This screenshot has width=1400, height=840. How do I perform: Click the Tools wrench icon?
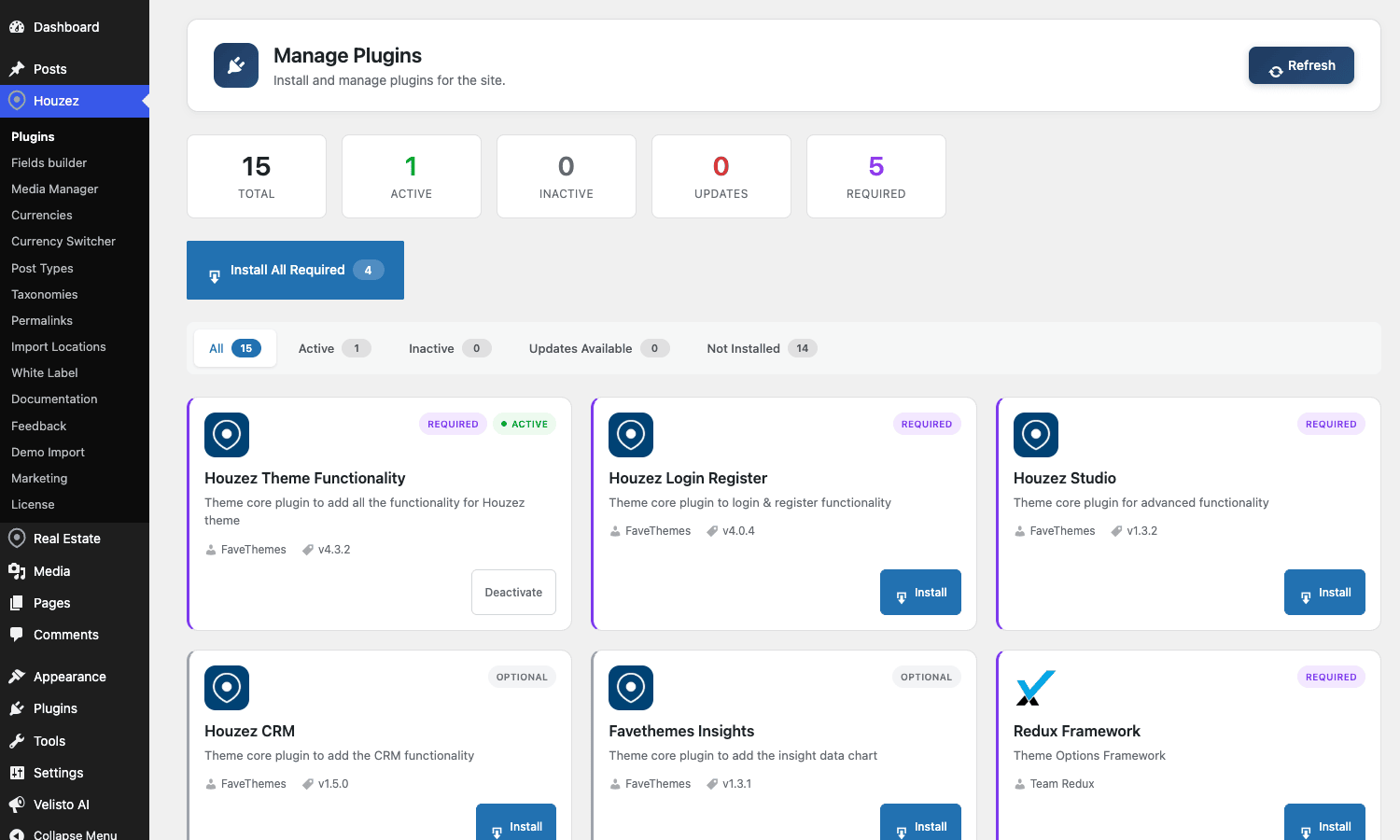tap(17, 741)
